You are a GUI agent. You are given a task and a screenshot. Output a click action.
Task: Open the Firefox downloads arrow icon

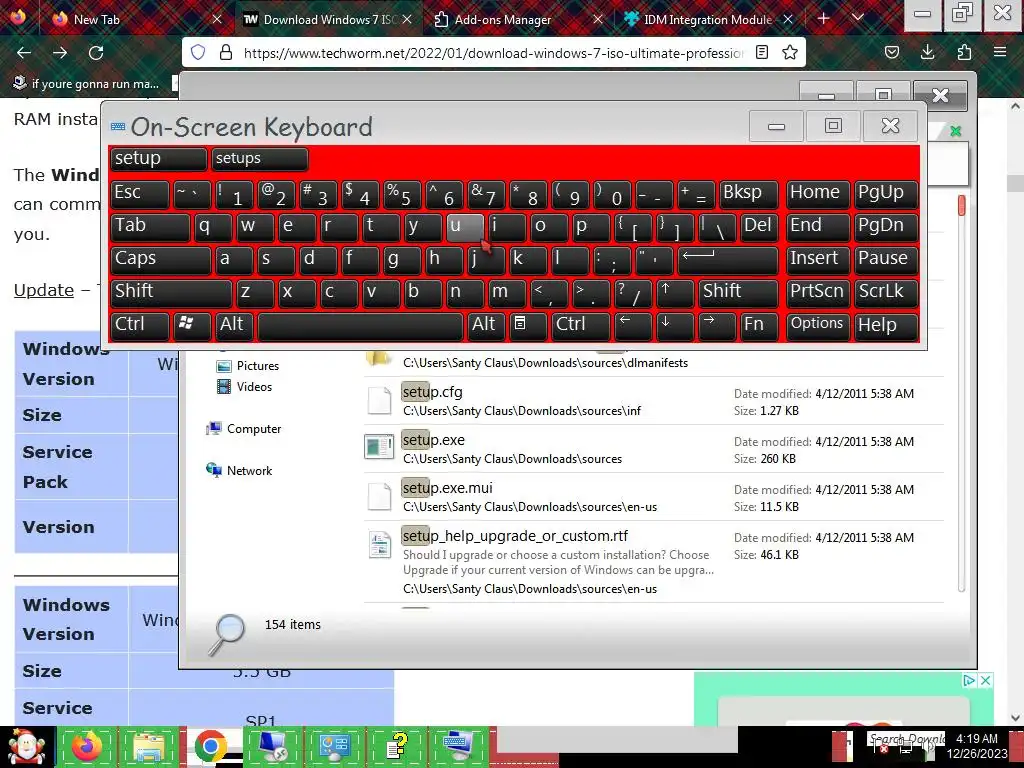pos(927,52)
